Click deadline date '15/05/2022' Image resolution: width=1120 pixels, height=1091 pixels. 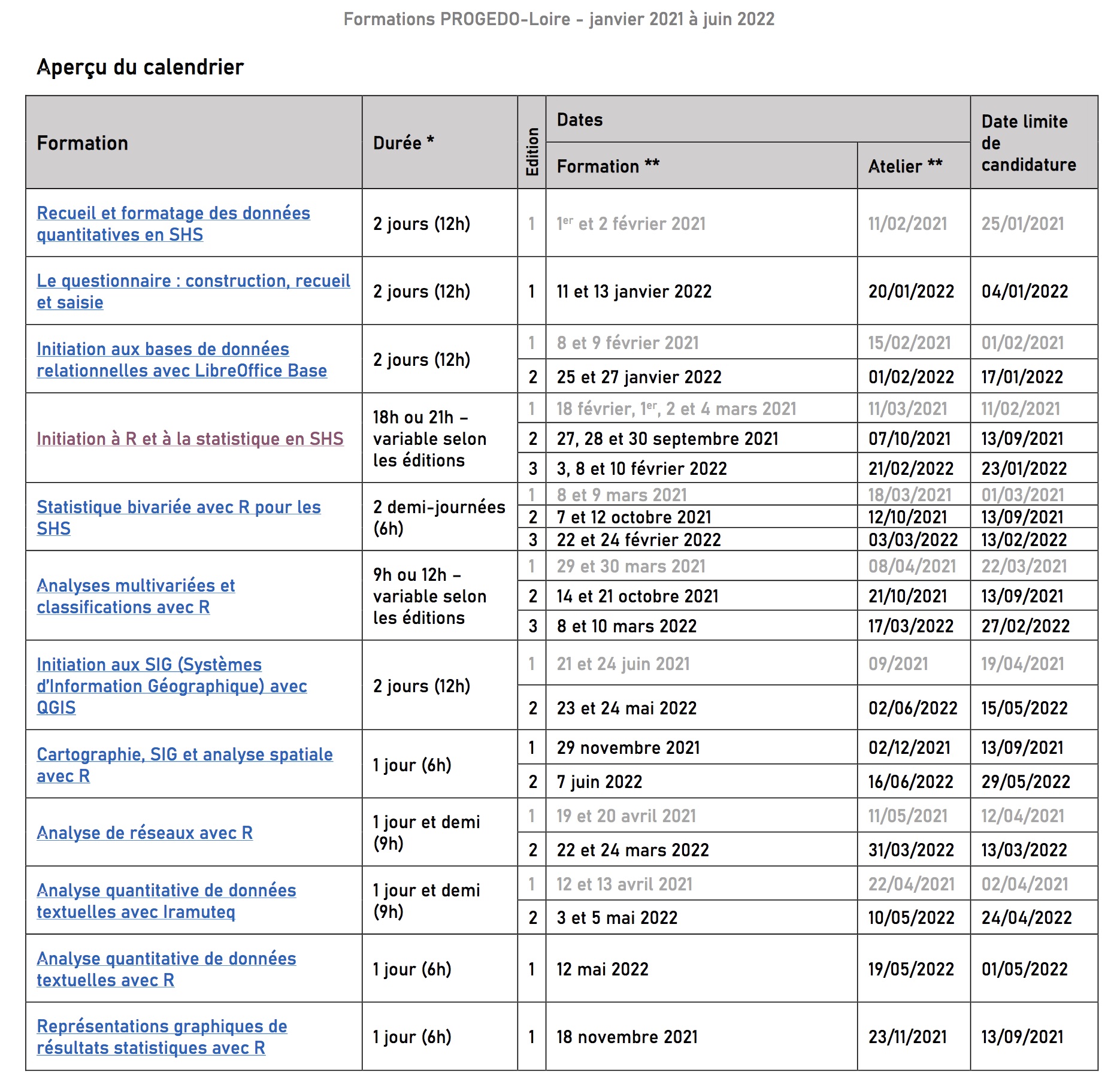(1024, 708)
